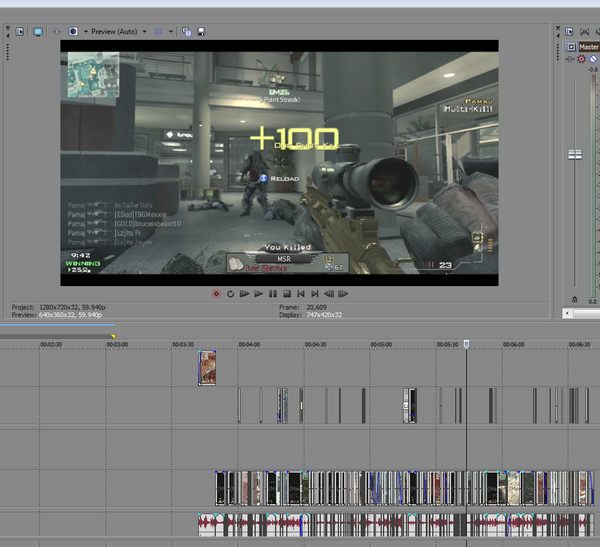The image size is (600, 547).
Task: Toggle Video Preview on External Monitor
Action: coord(38,31)
